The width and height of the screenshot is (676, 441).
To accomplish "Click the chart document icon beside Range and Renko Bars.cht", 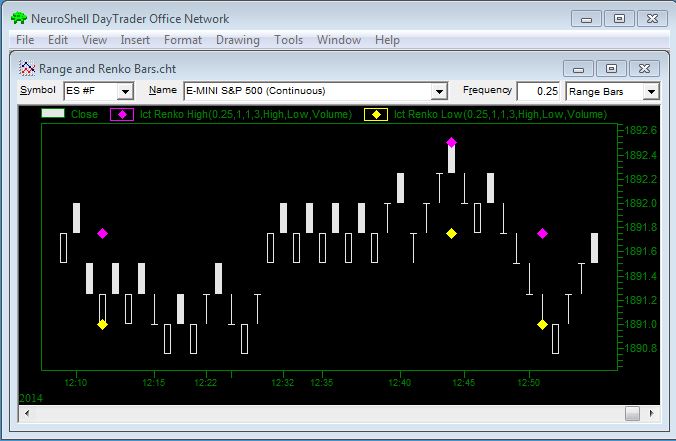I will (x=27, y=68).
